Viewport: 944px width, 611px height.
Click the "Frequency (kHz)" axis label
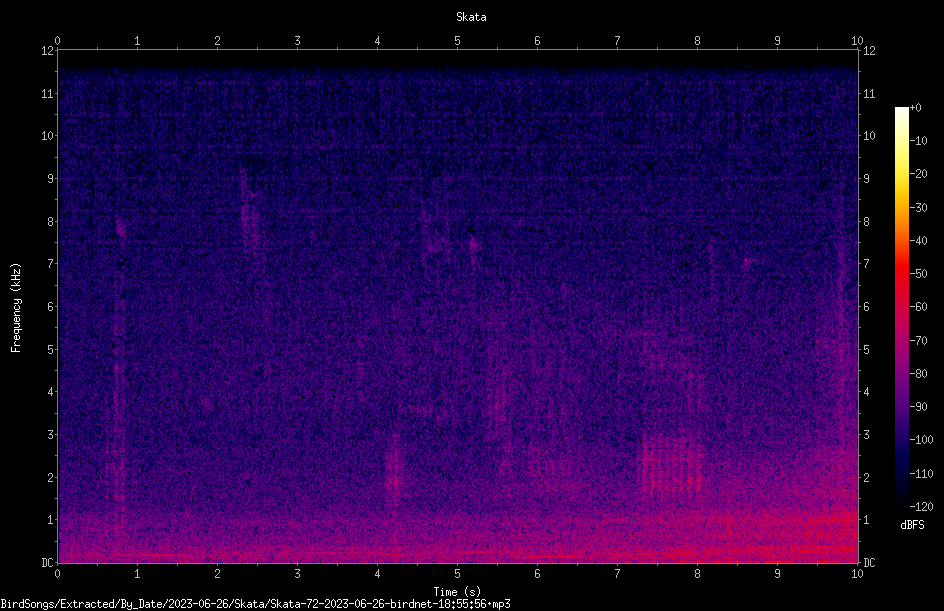click(x=16, y=308)
